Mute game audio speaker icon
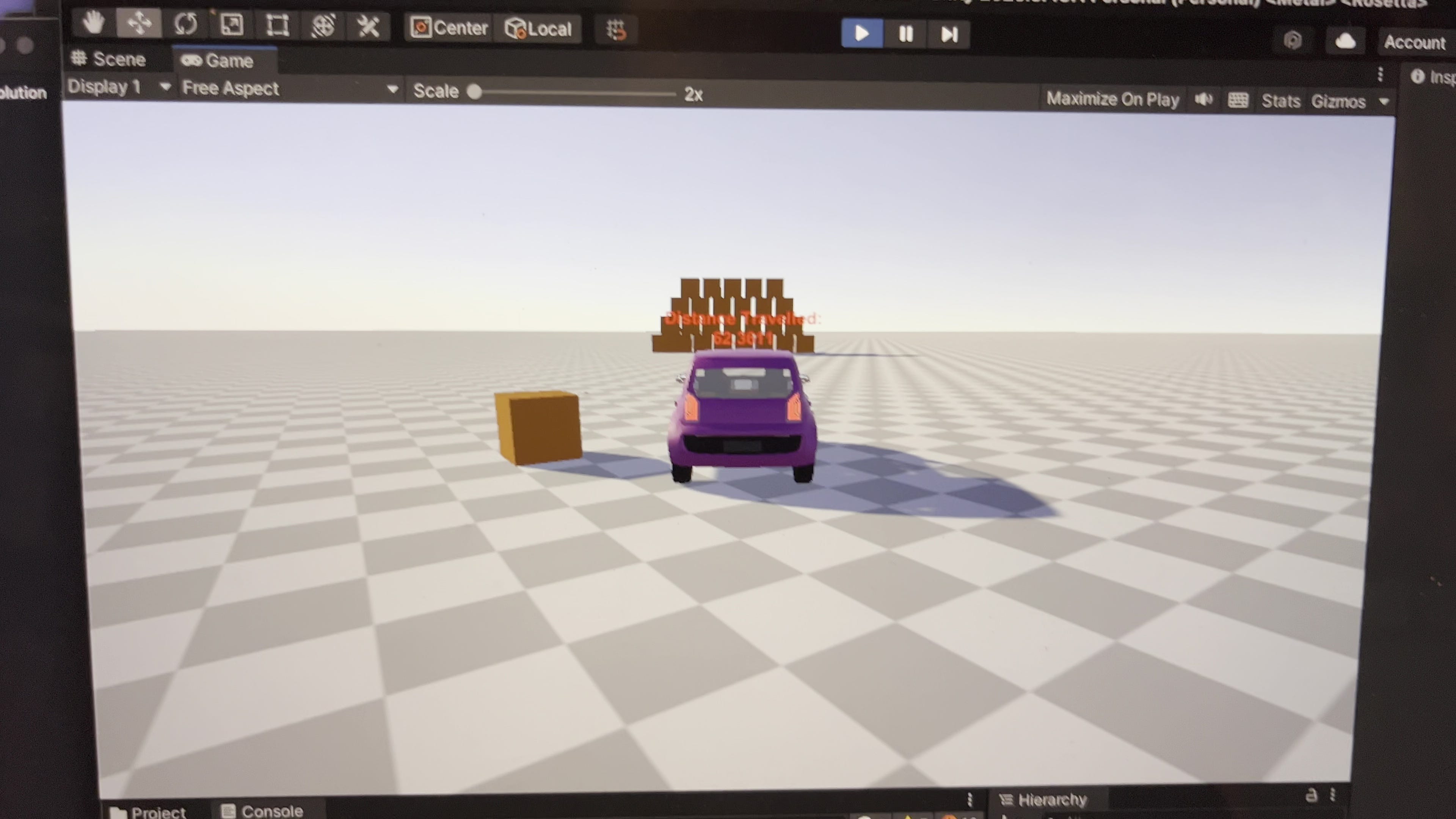Screen dimensions: 1456x819 [1203, 100]
